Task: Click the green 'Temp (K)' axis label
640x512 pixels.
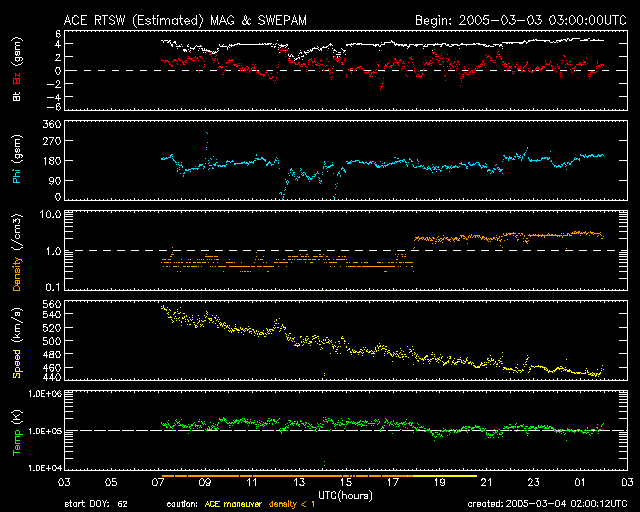Action: tap(17, 432)
